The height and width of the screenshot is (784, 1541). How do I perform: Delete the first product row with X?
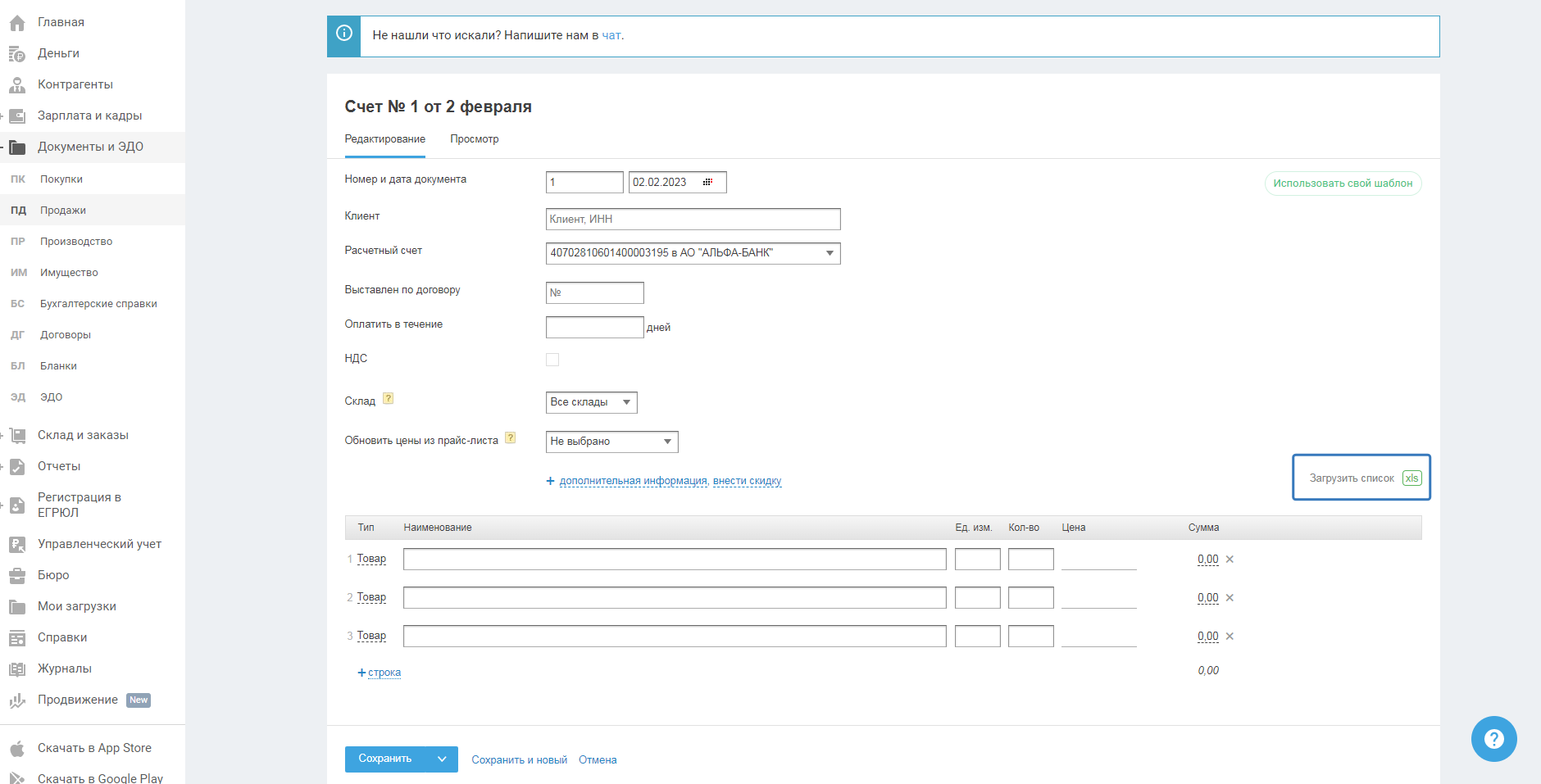coord(1230,560)
